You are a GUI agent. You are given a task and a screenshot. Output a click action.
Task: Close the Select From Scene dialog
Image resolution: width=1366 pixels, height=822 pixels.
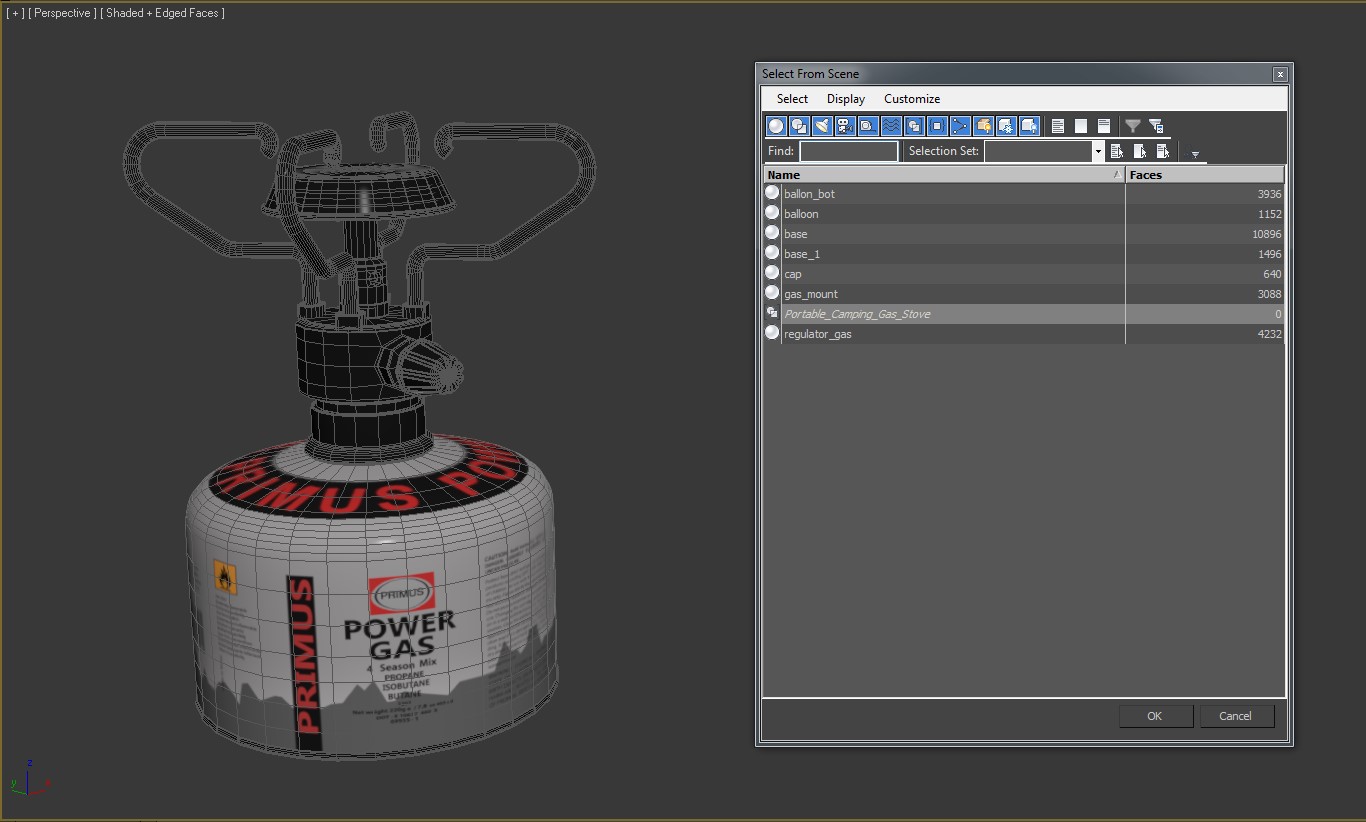click(1280, 74)
